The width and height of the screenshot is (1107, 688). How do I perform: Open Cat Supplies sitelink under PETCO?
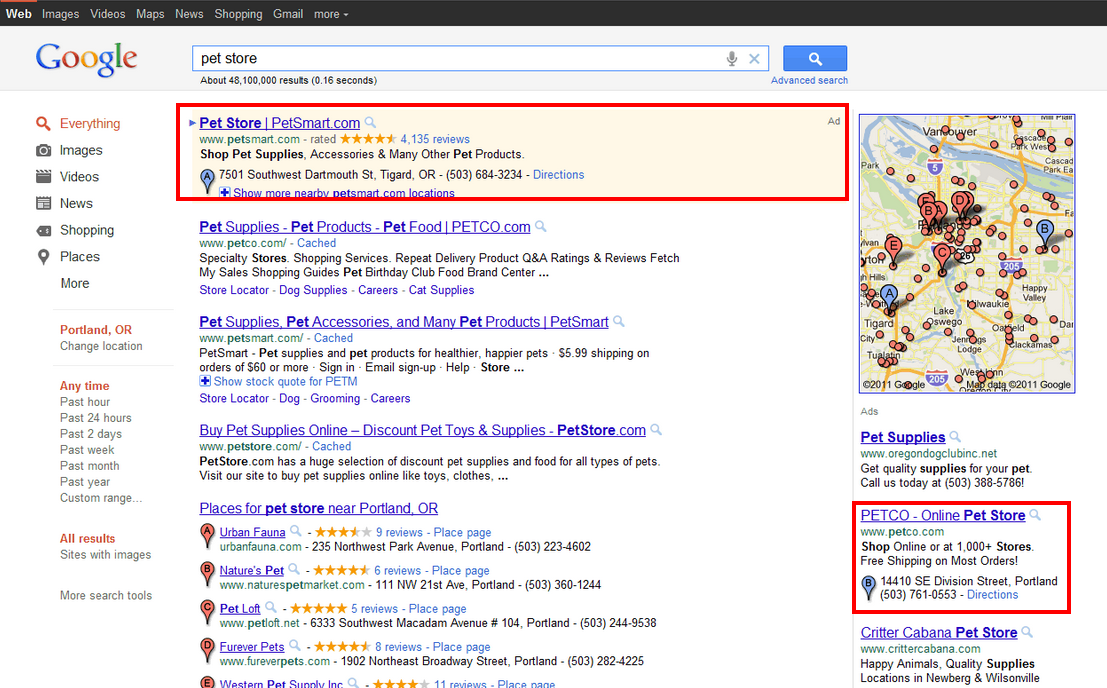coord(441,290)
